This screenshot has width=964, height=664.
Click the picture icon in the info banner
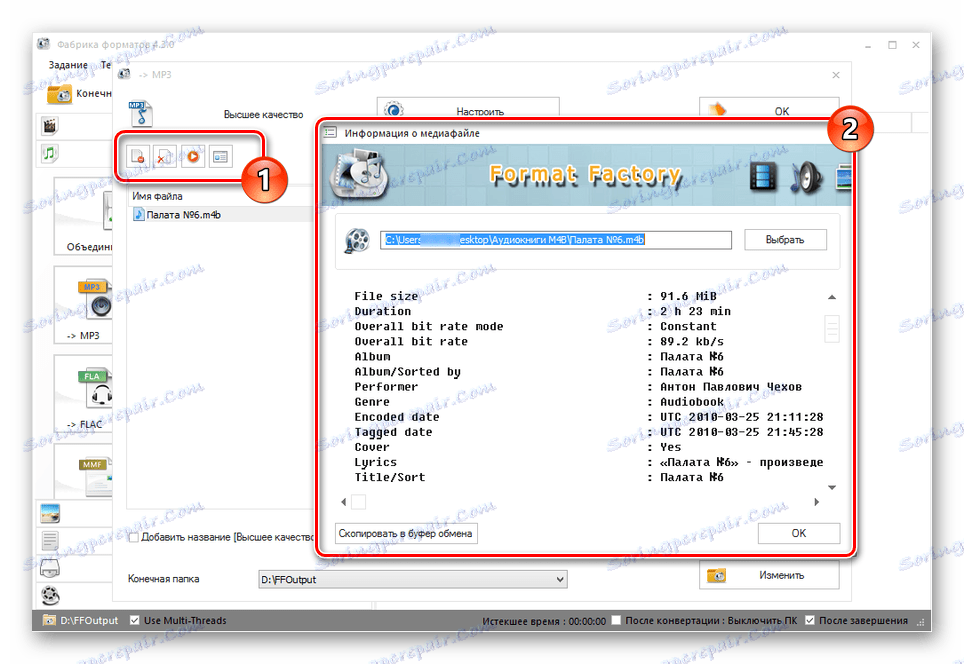point(844,177)
